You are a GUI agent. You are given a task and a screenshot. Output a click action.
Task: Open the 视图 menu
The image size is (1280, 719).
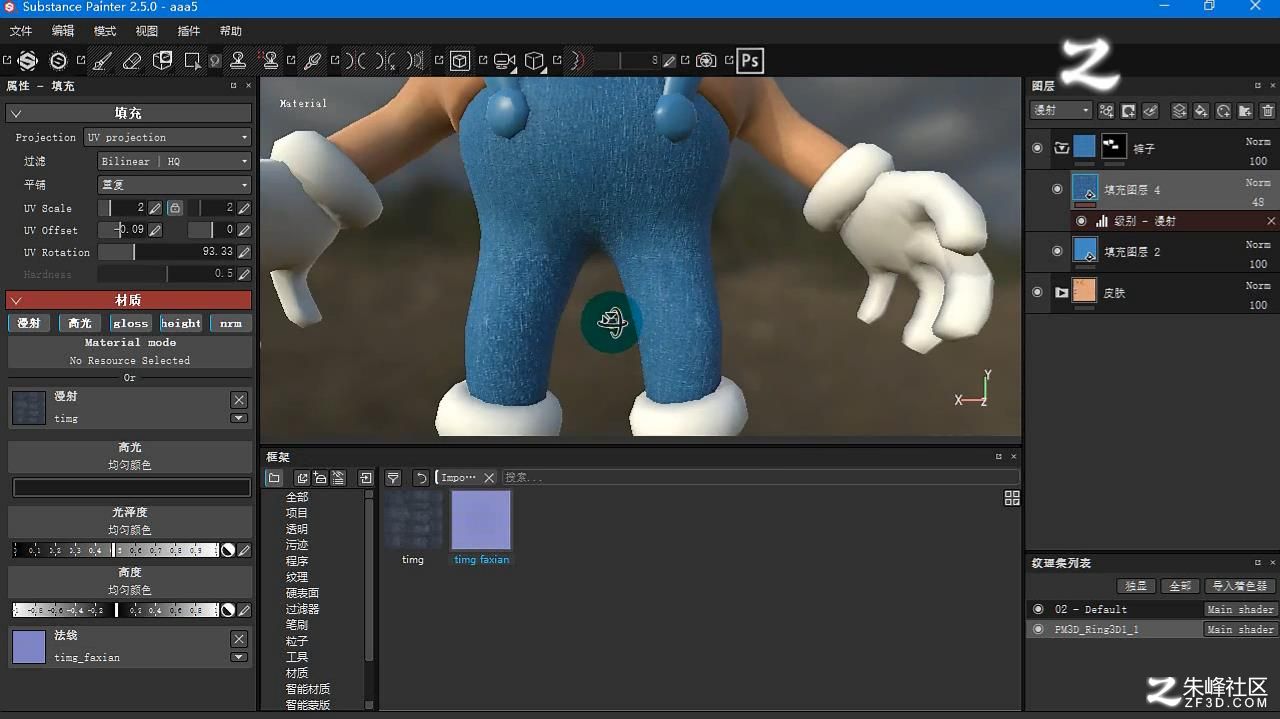tap(147, 31)
